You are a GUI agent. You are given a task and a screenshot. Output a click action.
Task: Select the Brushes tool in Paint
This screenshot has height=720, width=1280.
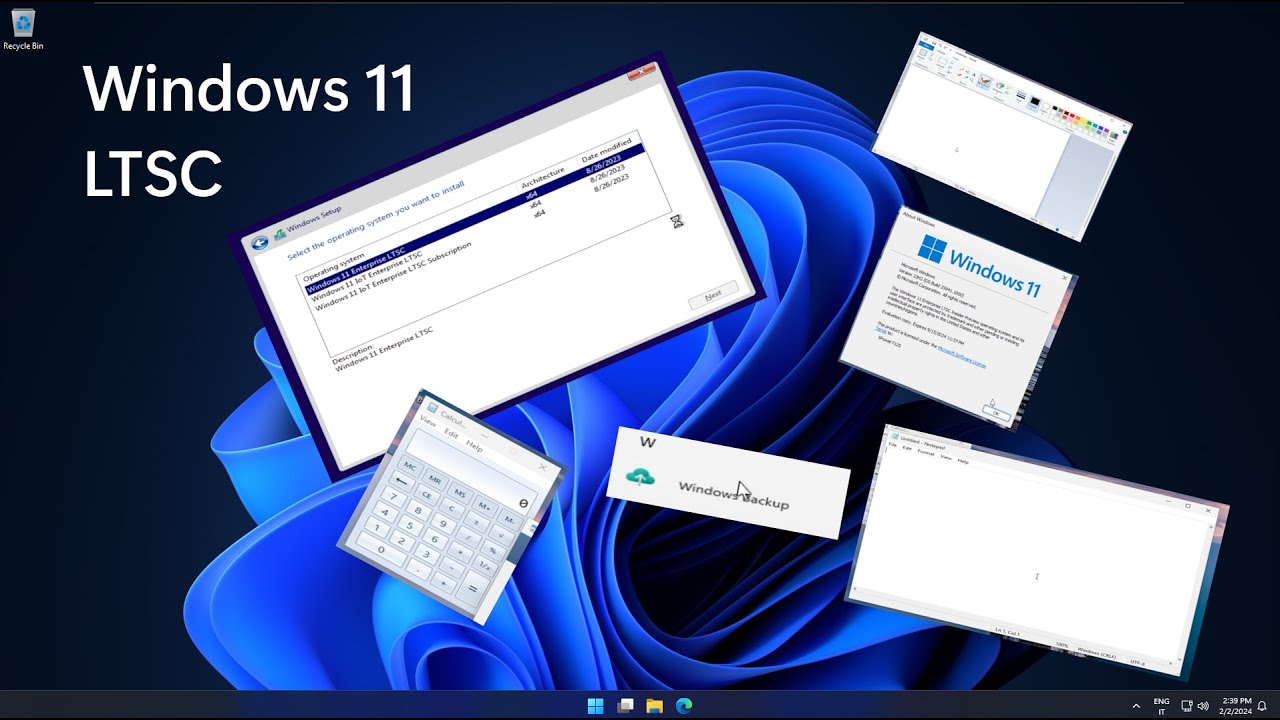click(984, 83)
